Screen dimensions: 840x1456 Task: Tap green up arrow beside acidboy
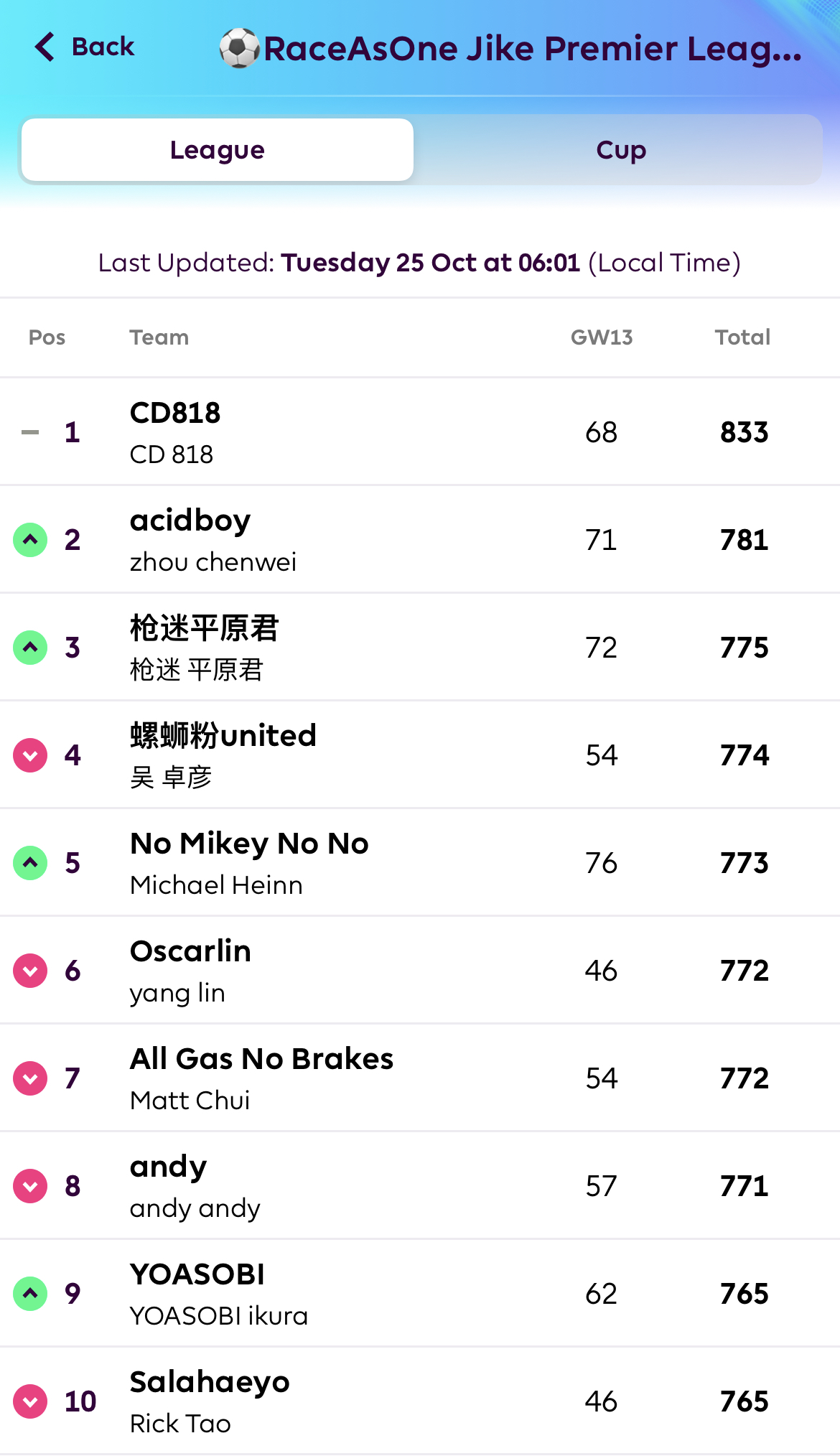[30, 540]
